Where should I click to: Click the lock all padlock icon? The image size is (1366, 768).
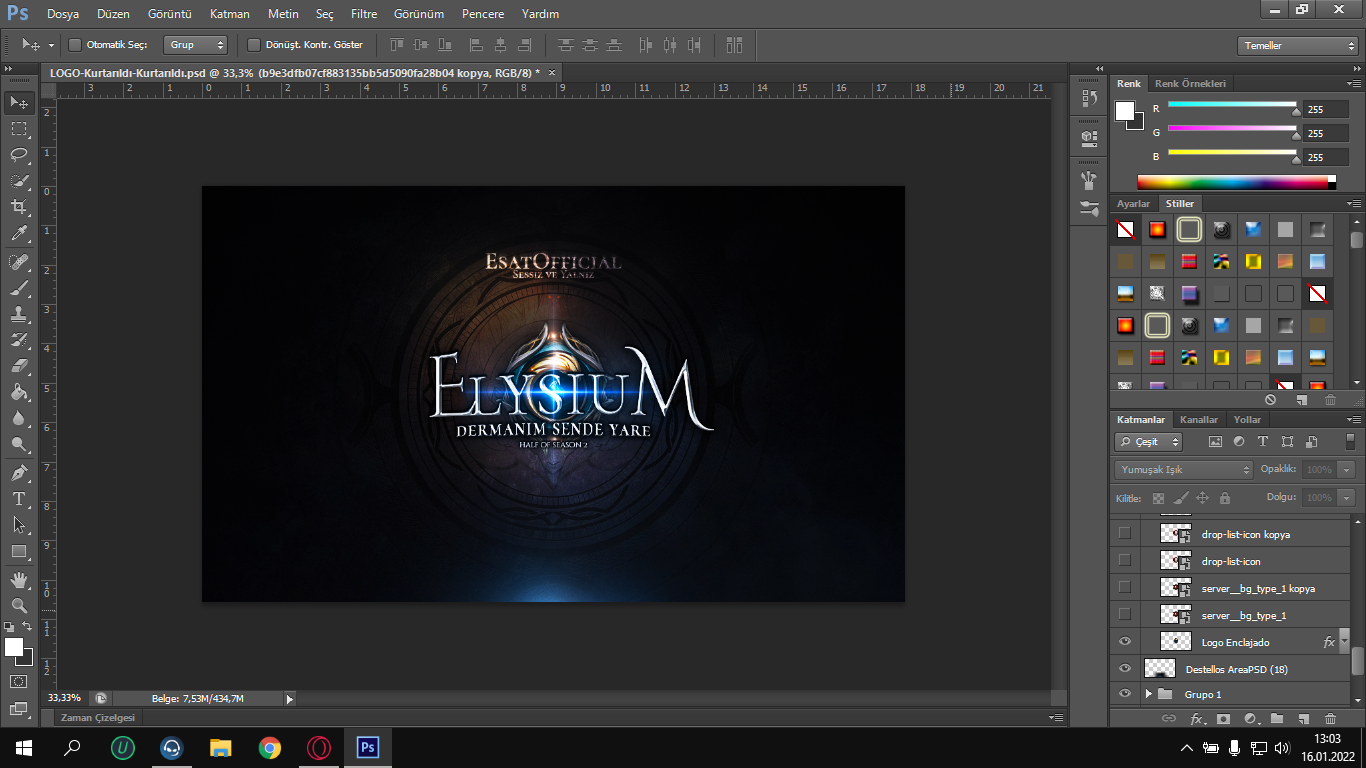[x=1225, y=497]
